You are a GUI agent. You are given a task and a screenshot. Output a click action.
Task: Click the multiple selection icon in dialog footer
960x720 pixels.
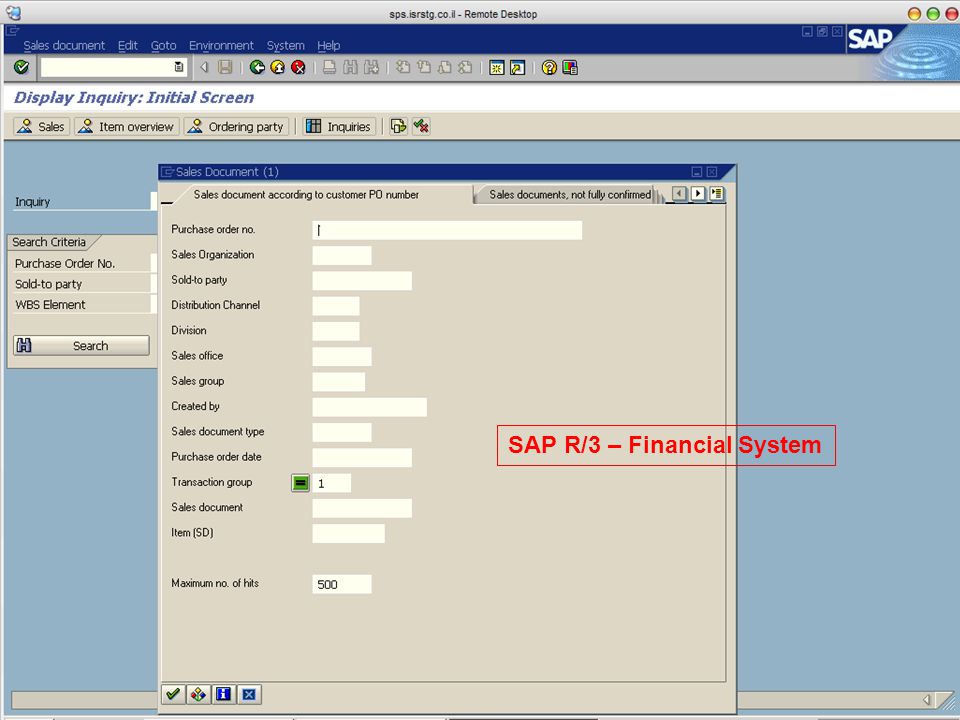pyautogui.click(x=198, y=694)
